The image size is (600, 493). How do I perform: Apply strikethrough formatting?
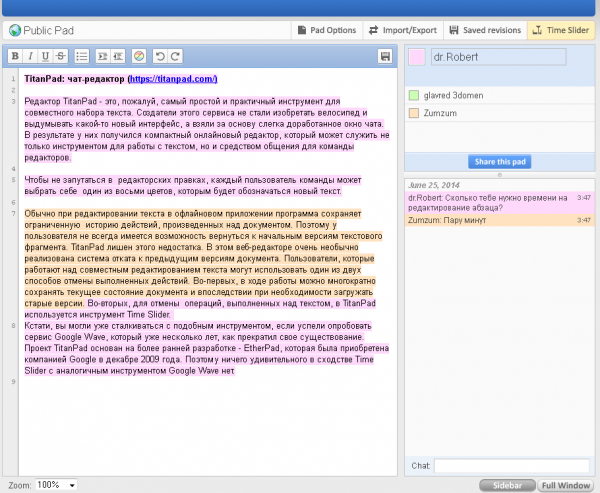(x=62, y=55)
